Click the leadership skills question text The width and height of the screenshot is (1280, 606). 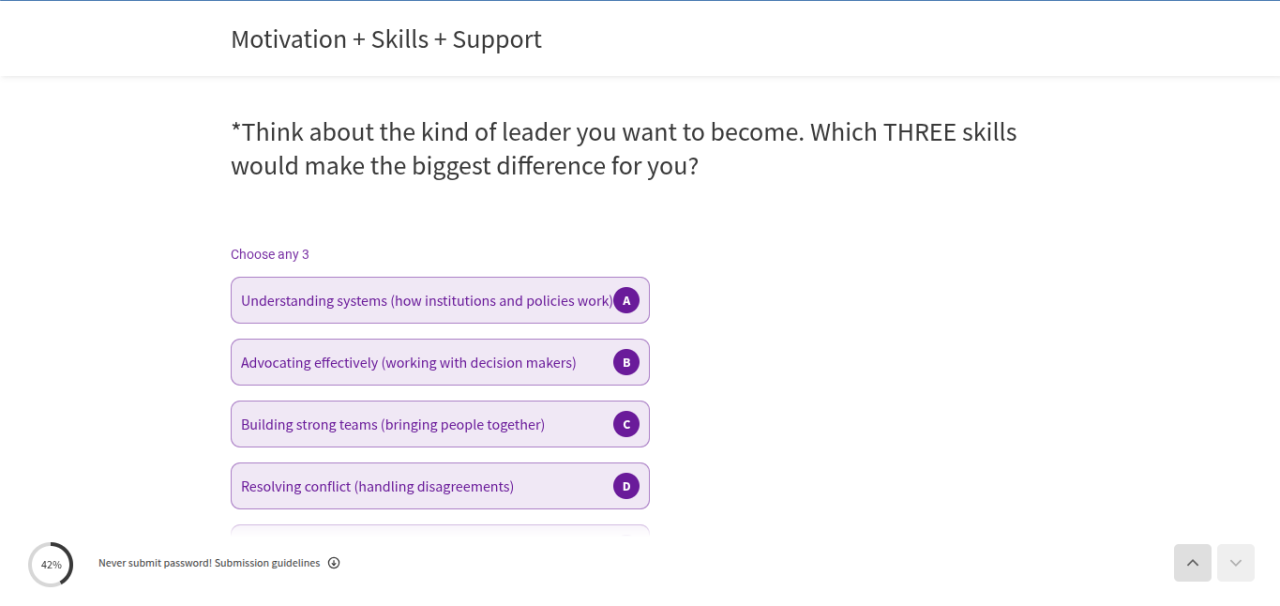[x=623, y=148]
